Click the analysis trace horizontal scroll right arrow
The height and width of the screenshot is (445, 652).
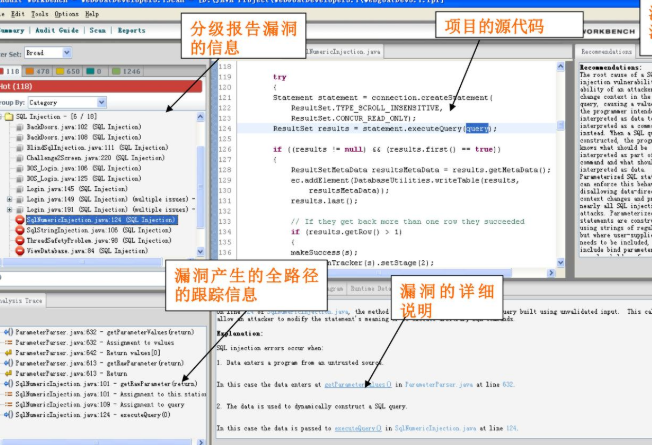coord(201,442)
